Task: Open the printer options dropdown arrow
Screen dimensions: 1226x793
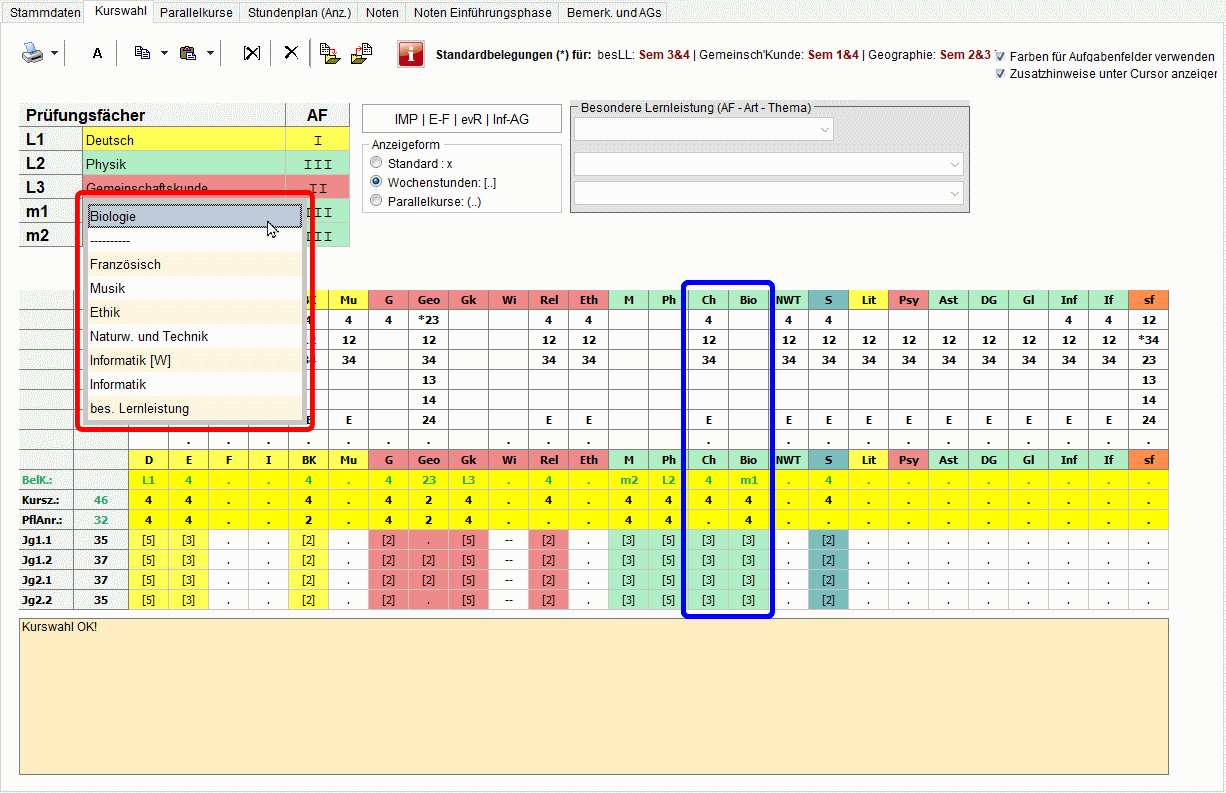Action: pos(54,53)
